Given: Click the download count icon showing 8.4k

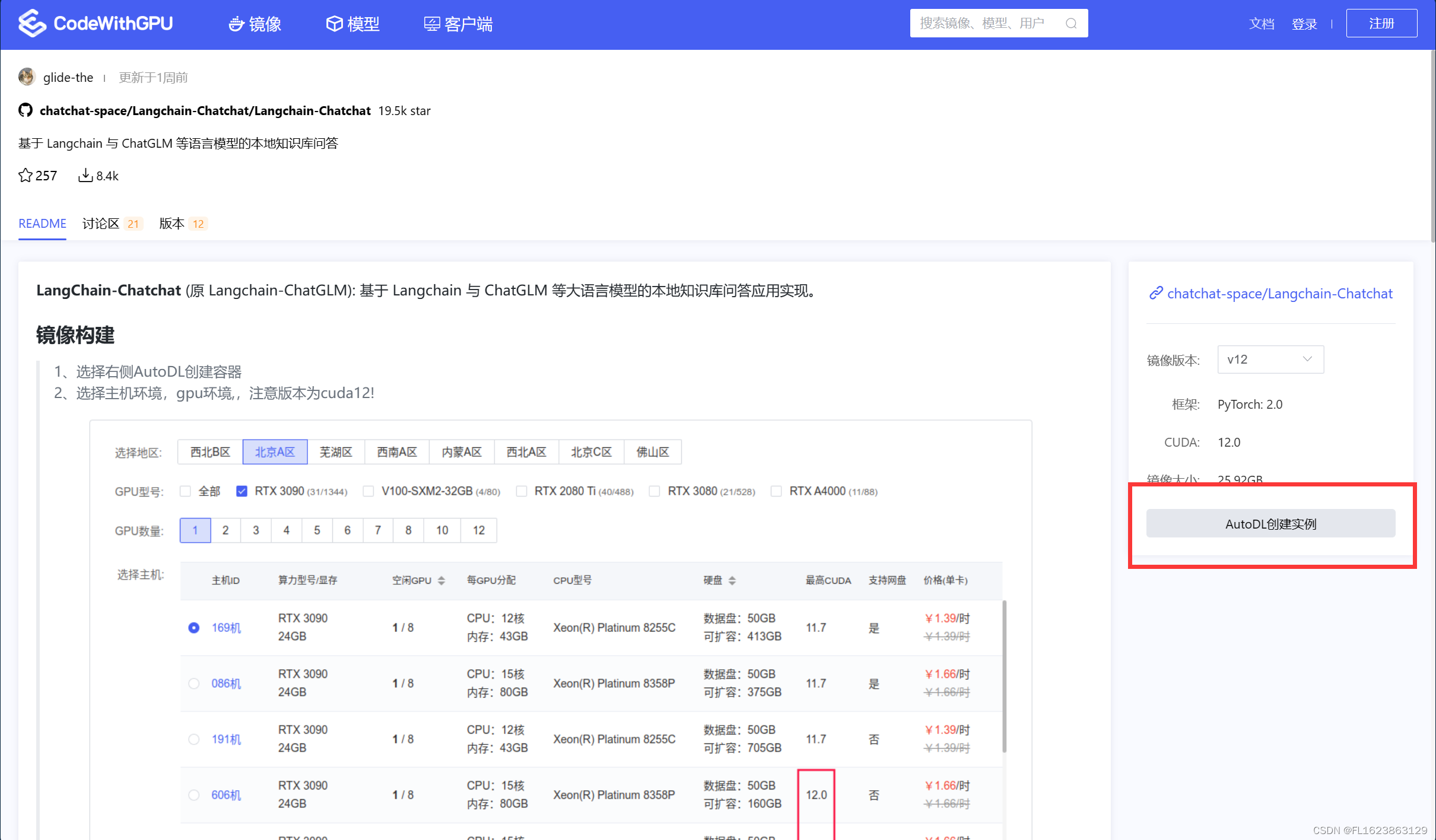Looking at the screenshot, I should [x=85, y=174].
